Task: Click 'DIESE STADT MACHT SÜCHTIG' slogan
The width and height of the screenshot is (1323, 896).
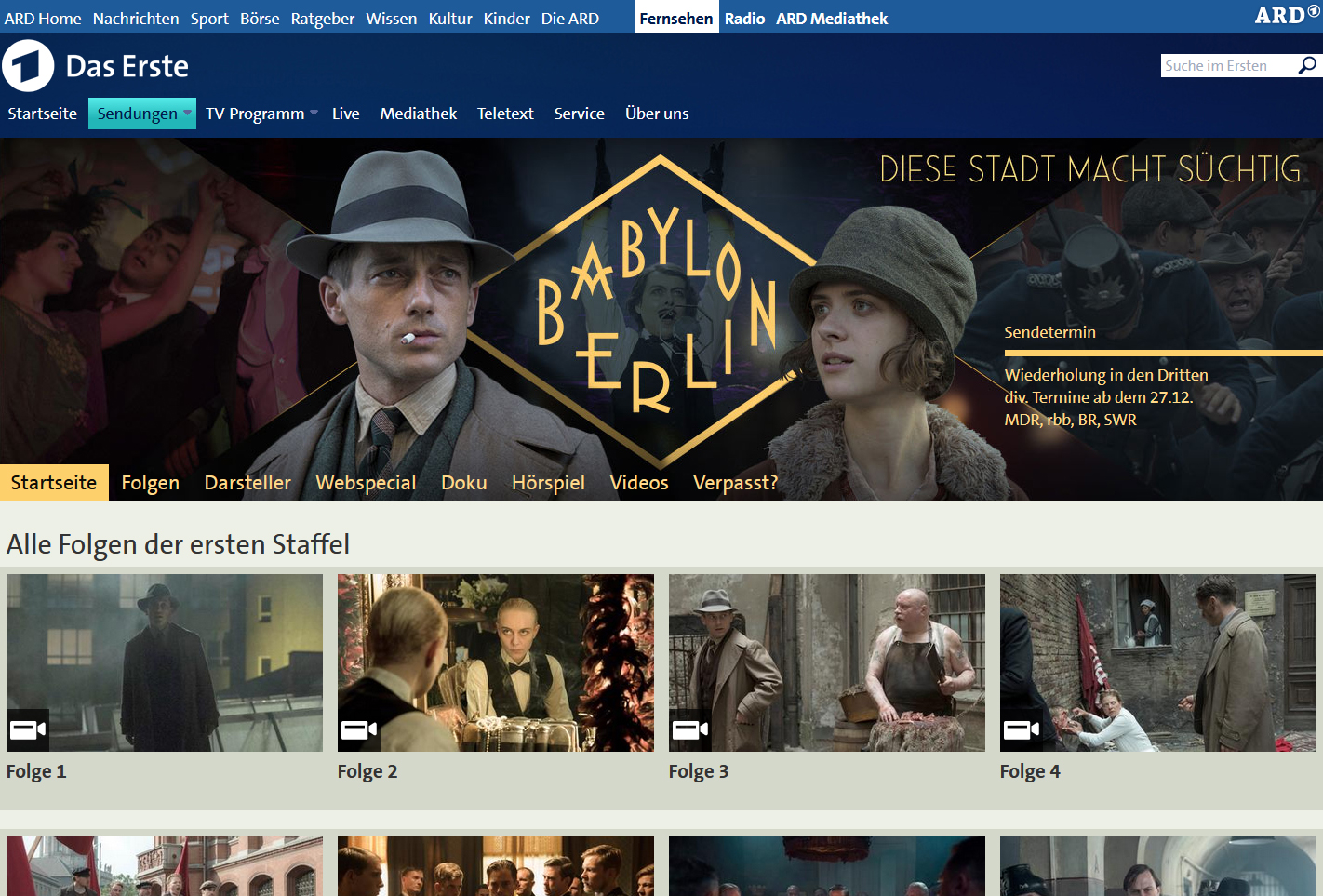Action: pyautogui.click(x=1090, y=169)
